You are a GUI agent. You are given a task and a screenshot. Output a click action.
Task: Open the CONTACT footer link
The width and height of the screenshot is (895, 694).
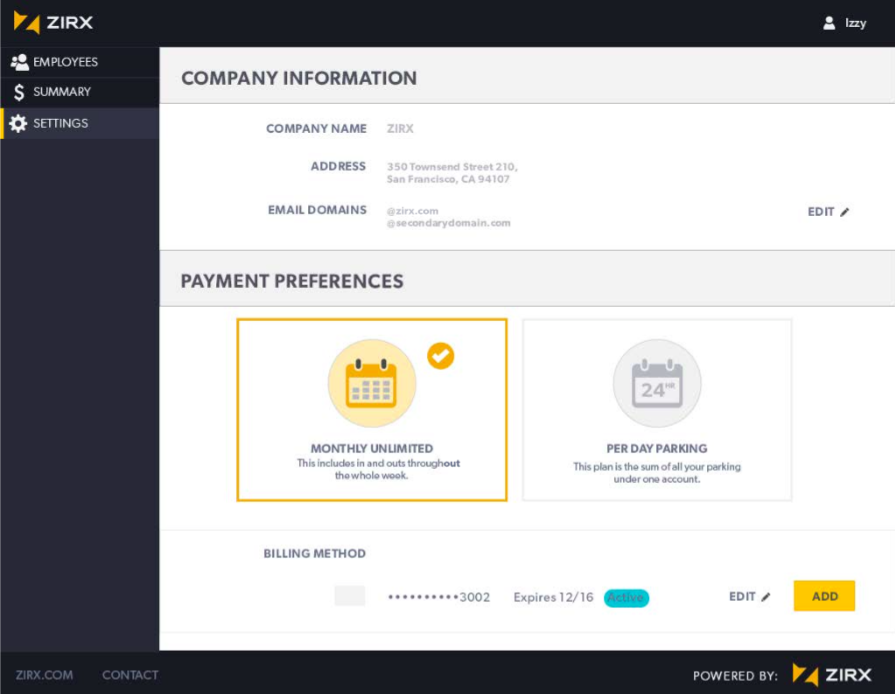130,675
